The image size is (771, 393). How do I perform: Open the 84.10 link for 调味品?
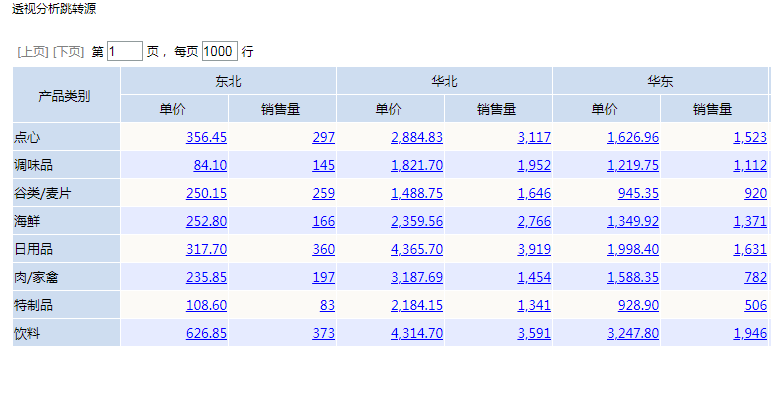(x=210, y=165)
